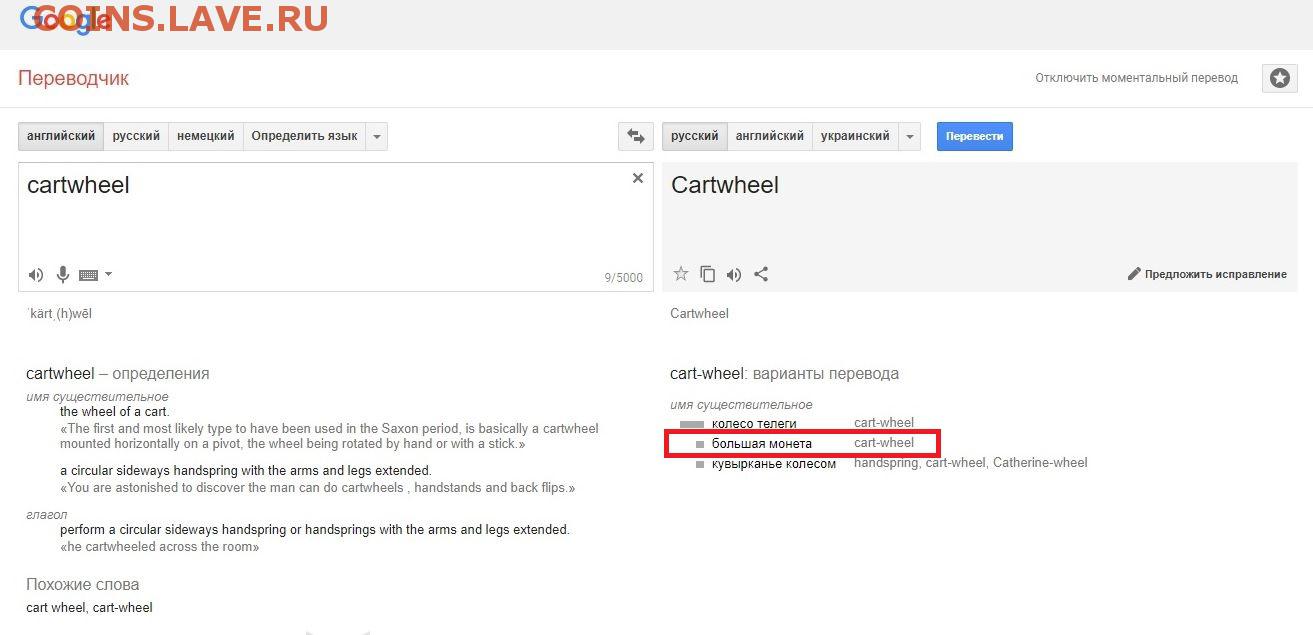Click the phonetic transcription ˈkärtˌ(h)wēl
This screenshot has width=1313, height=635.
[x=60, y=313]
